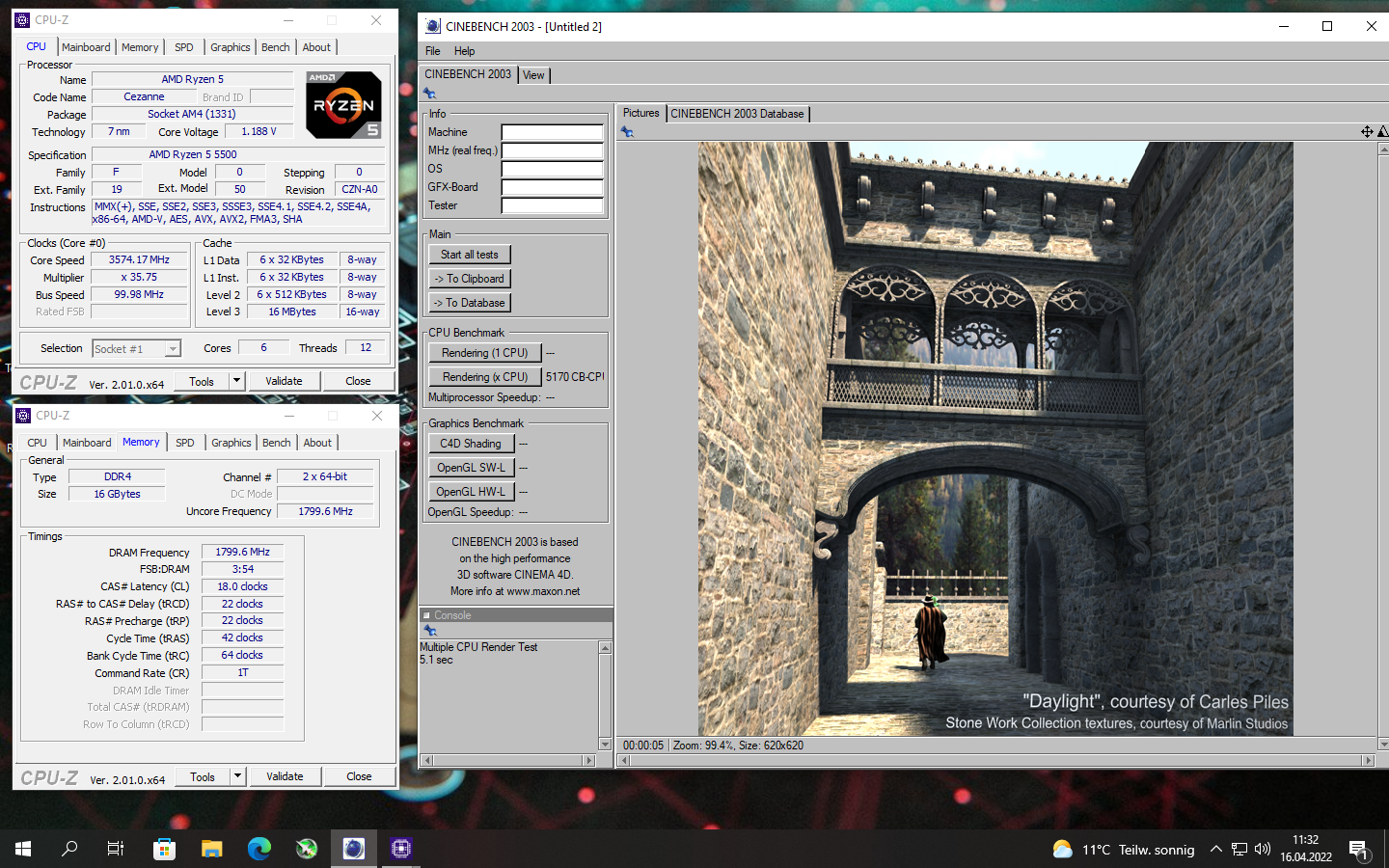Open the Mainboard tab in top CPU-Z
The height and width of the screenshot is (868, 1389).
pos(86,47)
